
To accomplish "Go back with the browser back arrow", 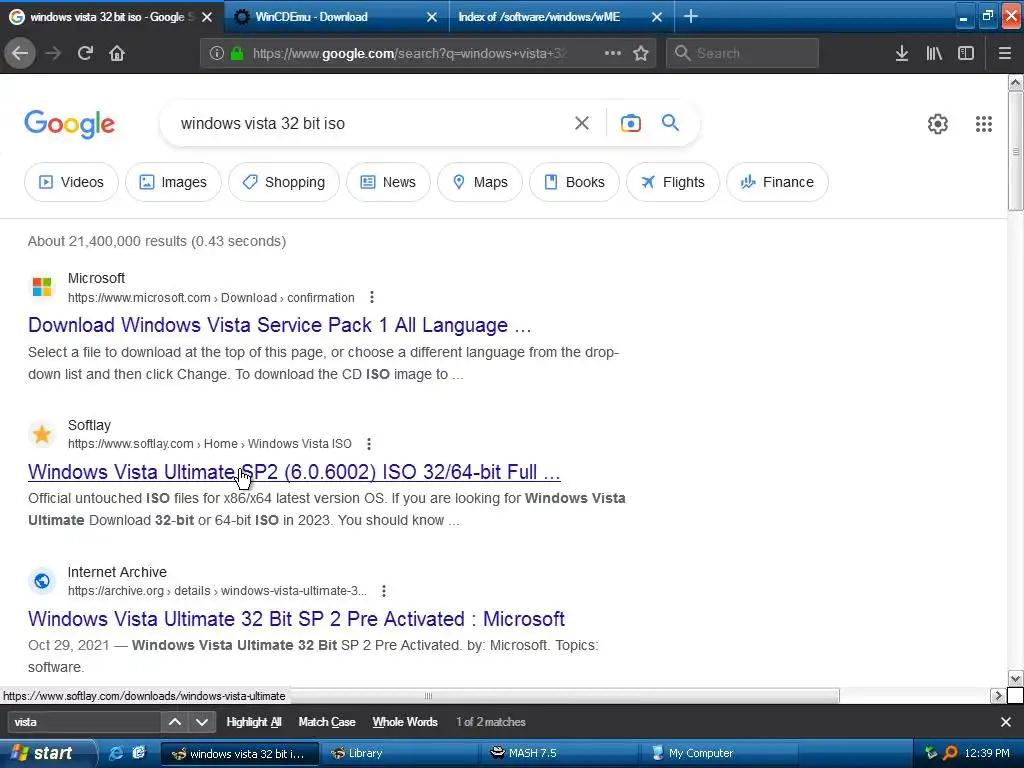I will pyautogui.click(x=20, y=53).
